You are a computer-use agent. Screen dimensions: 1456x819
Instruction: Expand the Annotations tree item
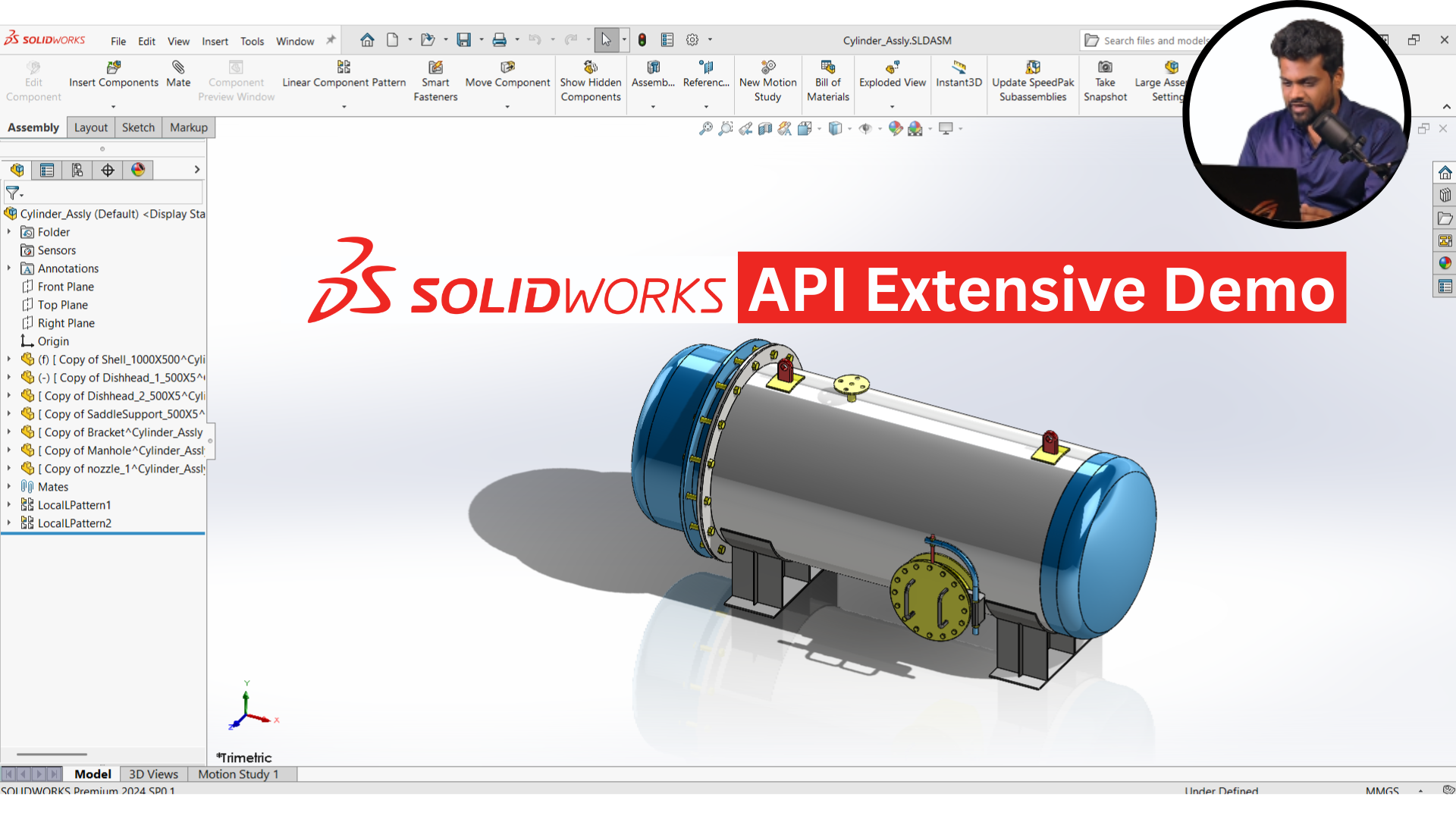click(9, 268)
